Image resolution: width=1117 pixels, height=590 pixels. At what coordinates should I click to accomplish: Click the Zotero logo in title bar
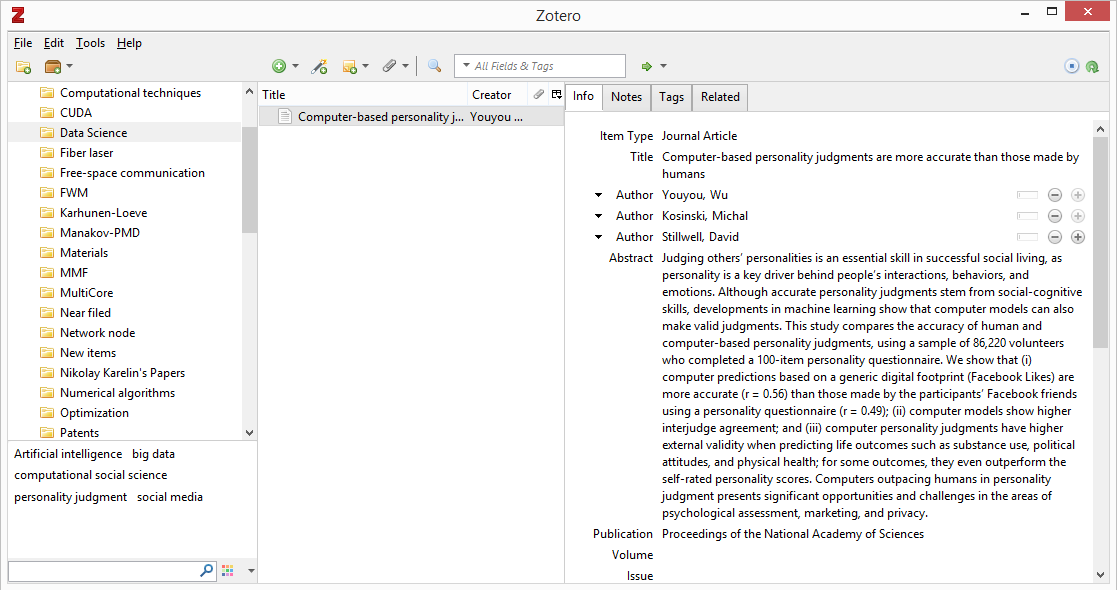point(18,15)
